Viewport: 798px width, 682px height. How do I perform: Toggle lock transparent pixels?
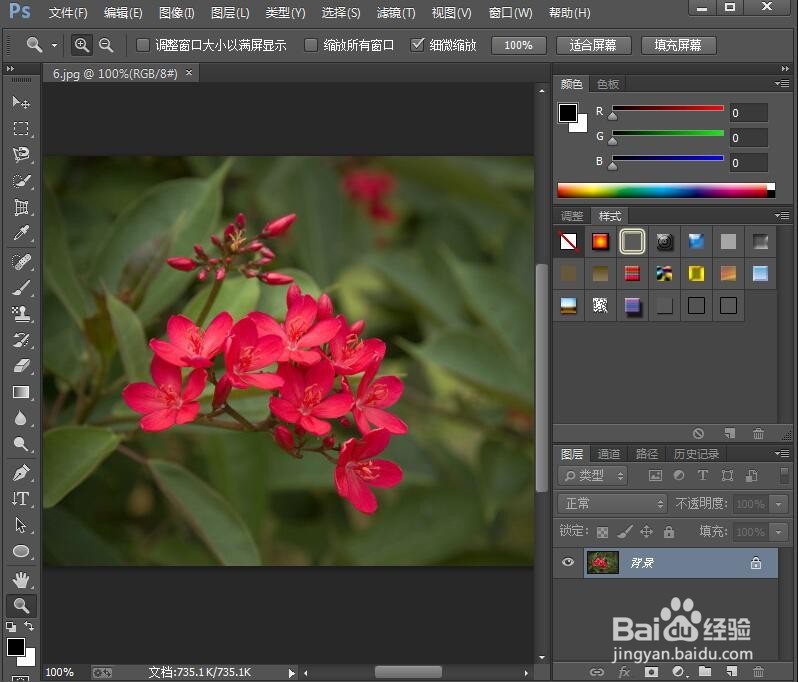602,532
